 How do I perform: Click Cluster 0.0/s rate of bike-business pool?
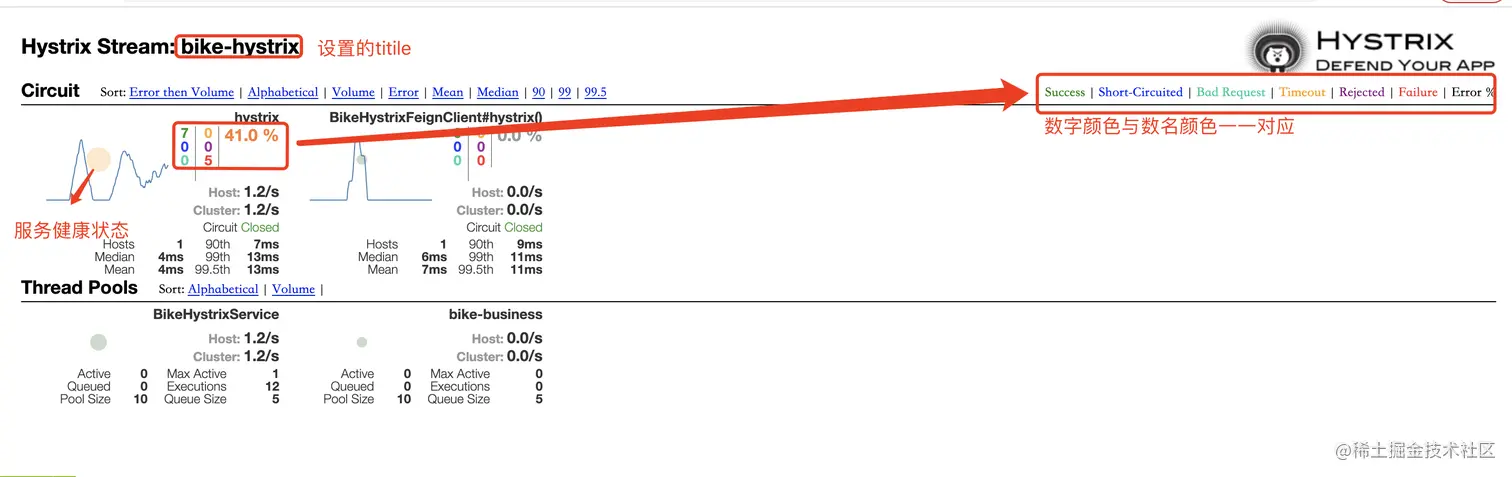[500, 356]
